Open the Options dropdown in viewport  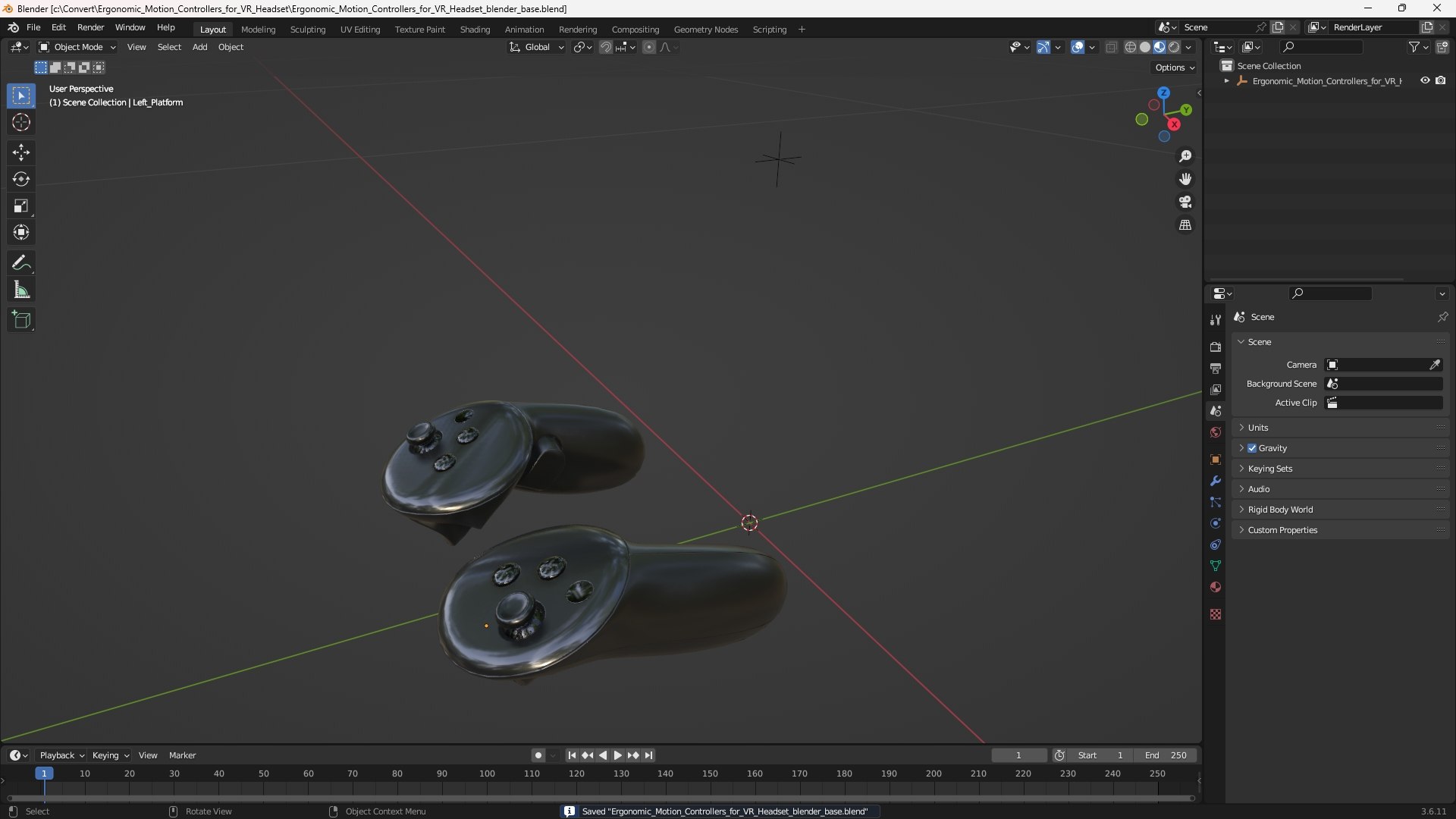[x=1175, y=67]
